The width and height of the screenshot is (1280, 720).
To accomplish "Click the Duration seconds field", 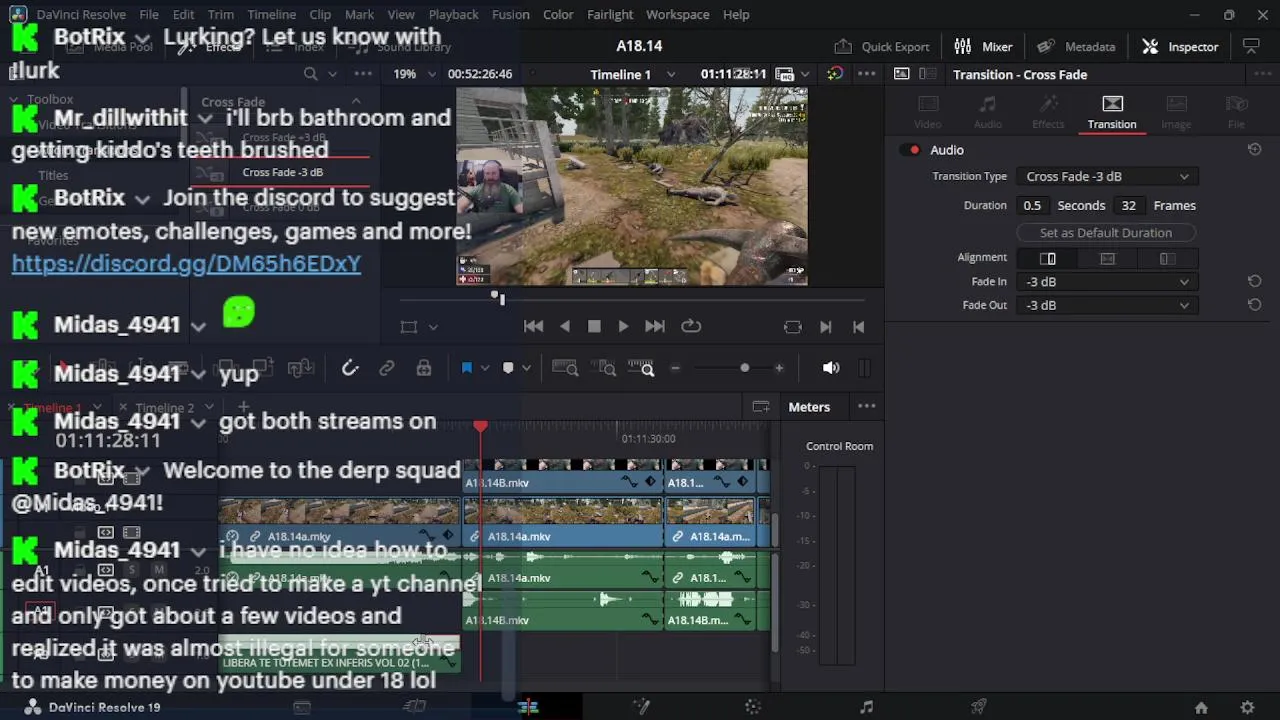I will (1032, 205).
